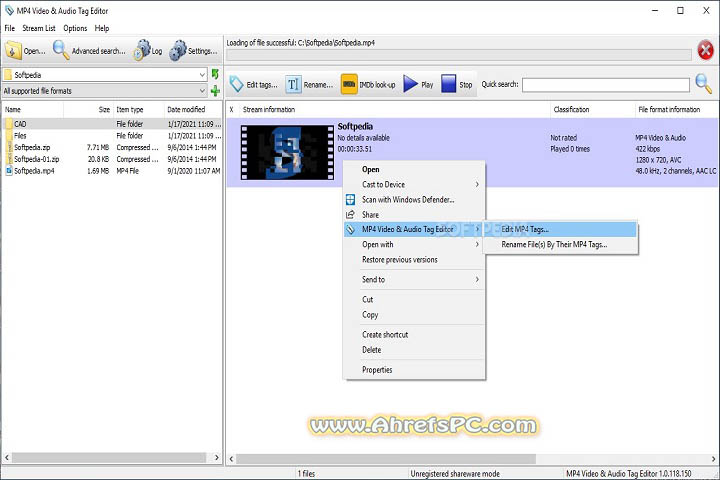Screen dimensions: 720x480
Task: Expand the Softpedia folder dropdown
Action: pos(202,74)
